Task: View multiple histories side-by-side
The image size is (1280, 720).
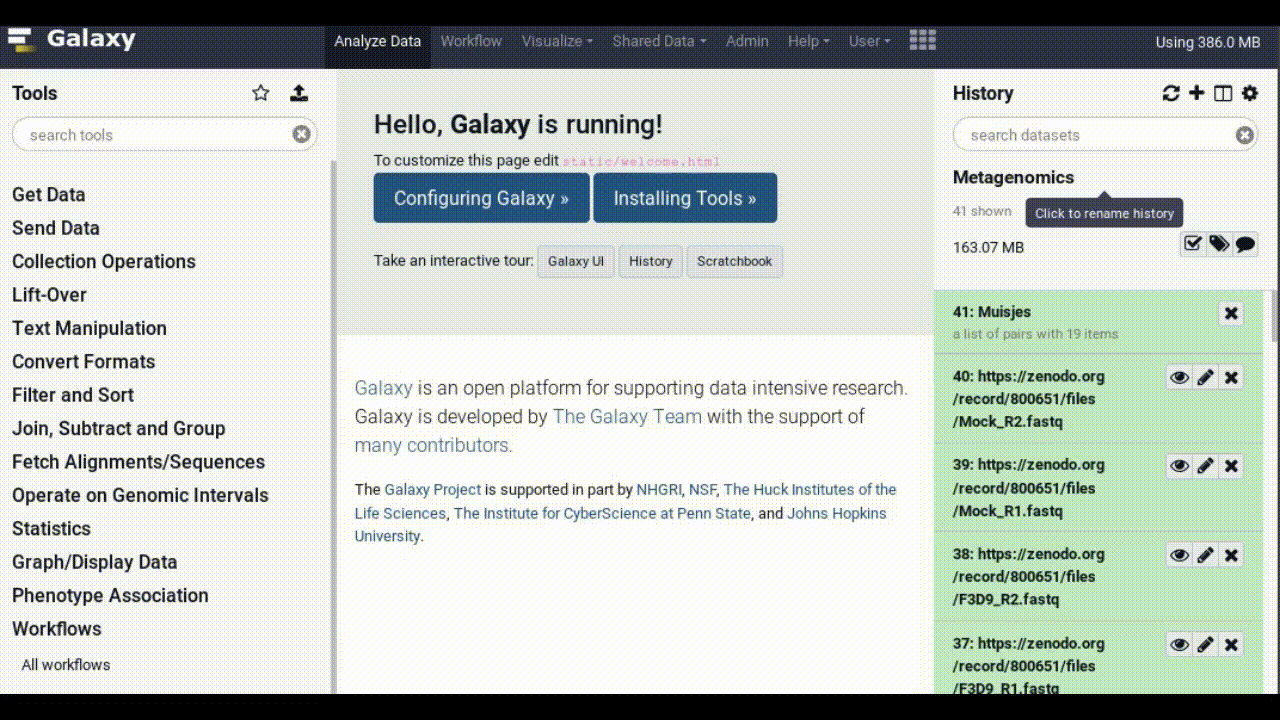Action: 1222,93
